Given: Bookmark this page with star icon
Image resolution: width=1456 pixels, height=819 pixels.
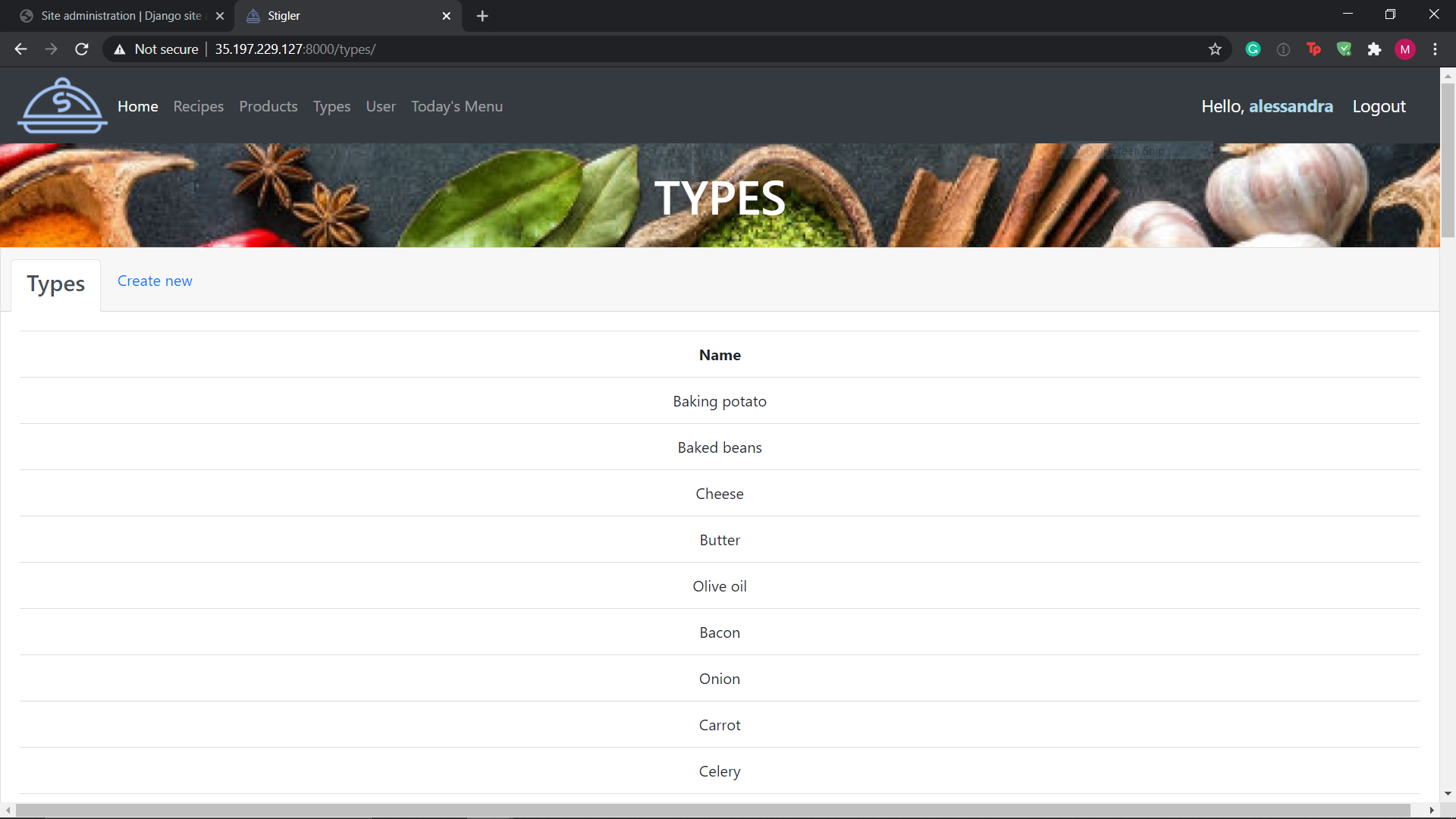Looking at the screenshot, I should coord(1215,49).
